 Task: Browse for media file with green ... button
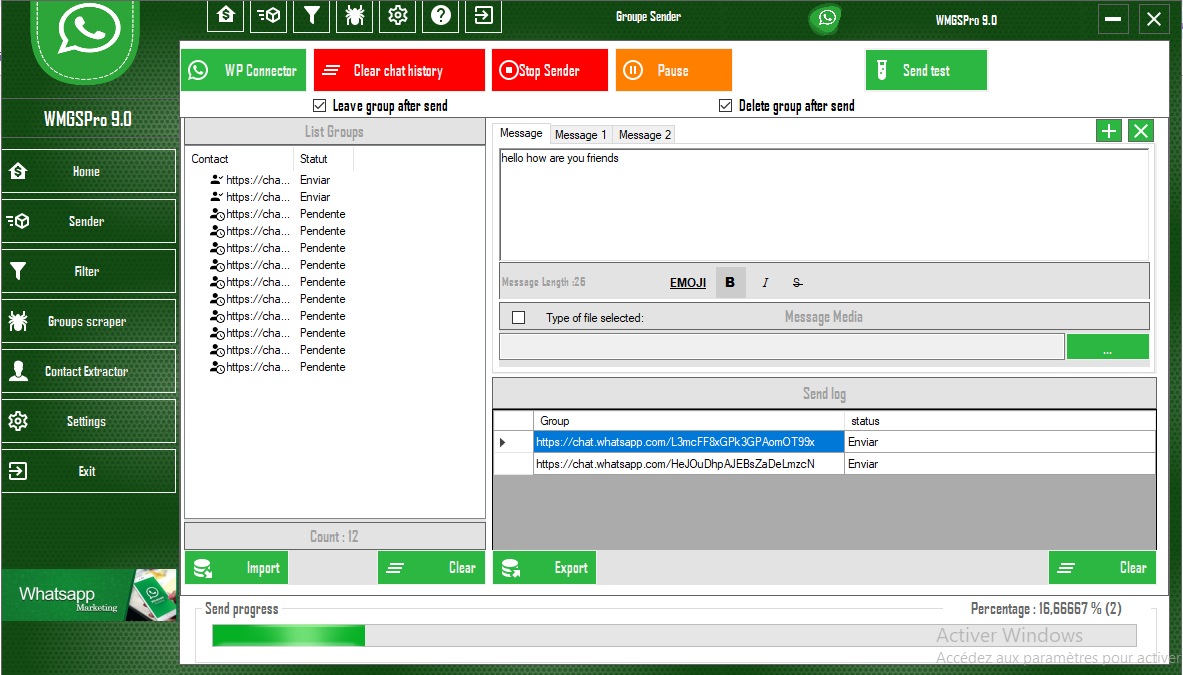(1108, 347)
